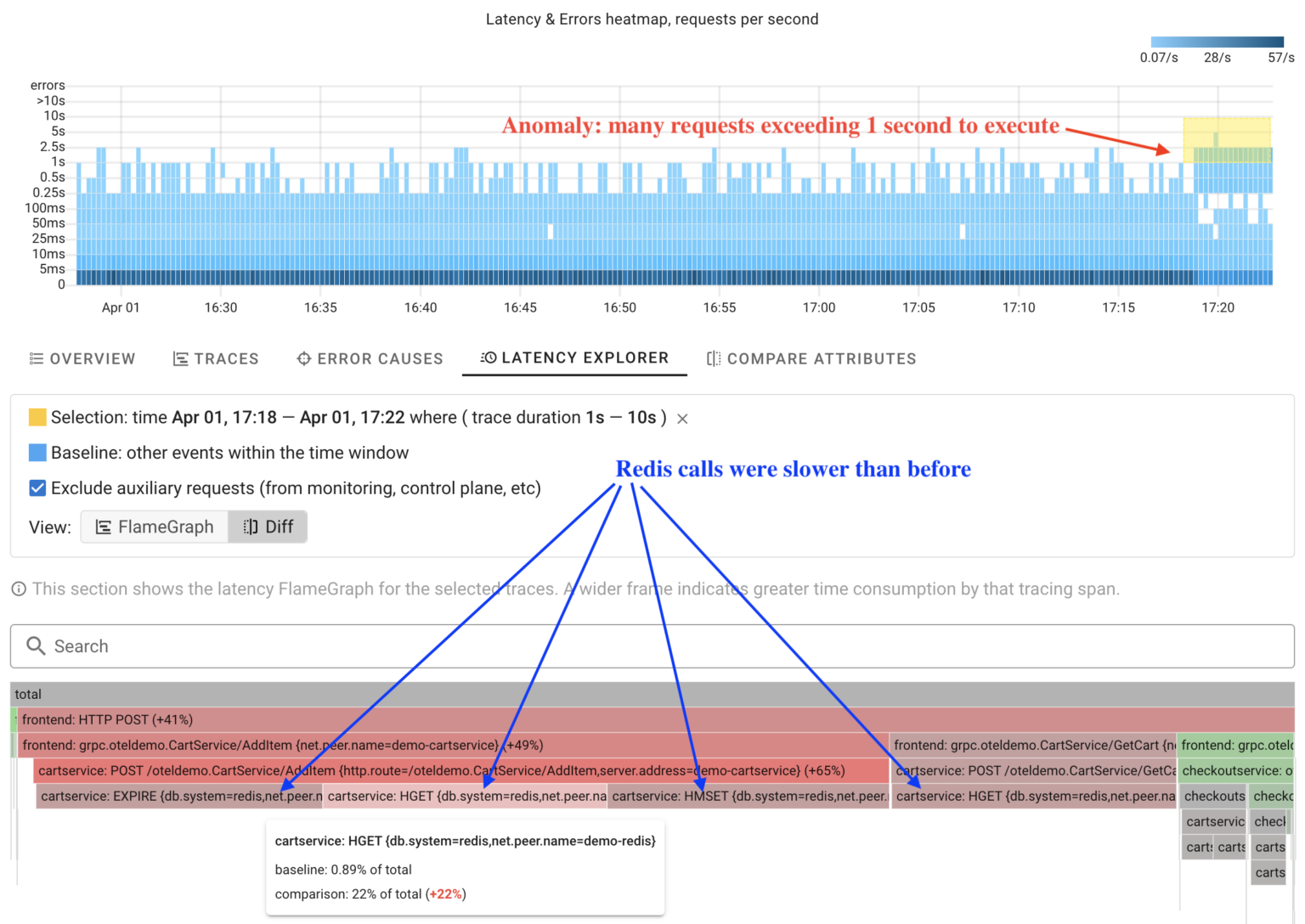The height and width of the screenshot is (924, 1305).
Task: Click the Overview tab's list icon
Action: pos(37,358)
